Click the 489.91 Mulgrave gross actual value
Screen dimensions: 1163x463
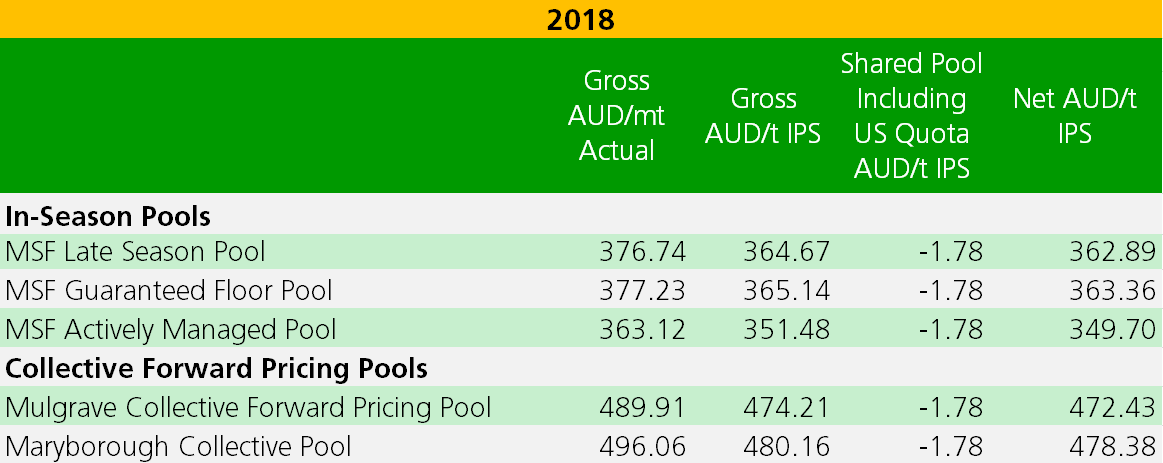(642, 407)
